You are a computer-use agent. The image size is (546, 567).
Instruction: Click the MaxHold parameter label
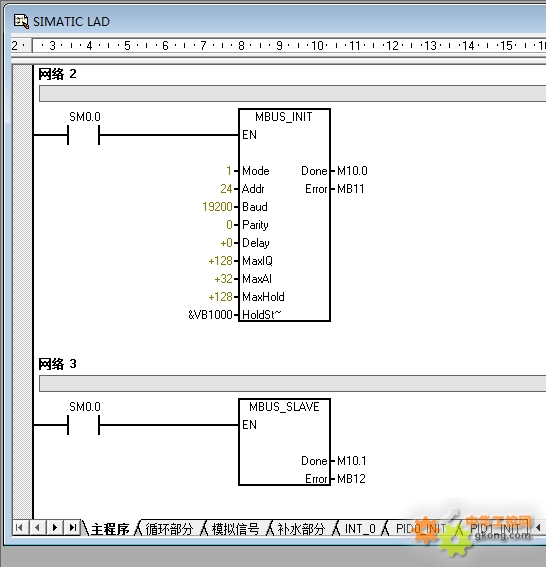point(263,297)
